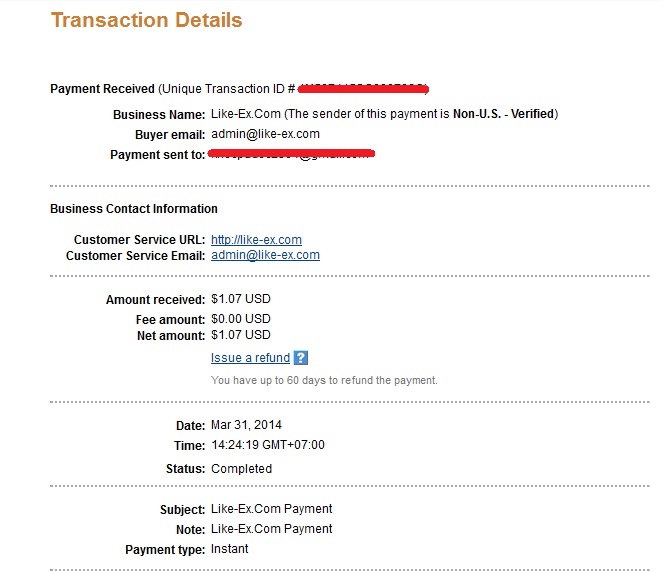Click the Note value Like-Ex.Com Payment
Screen dimensions: 662x571
pos(271,529)
